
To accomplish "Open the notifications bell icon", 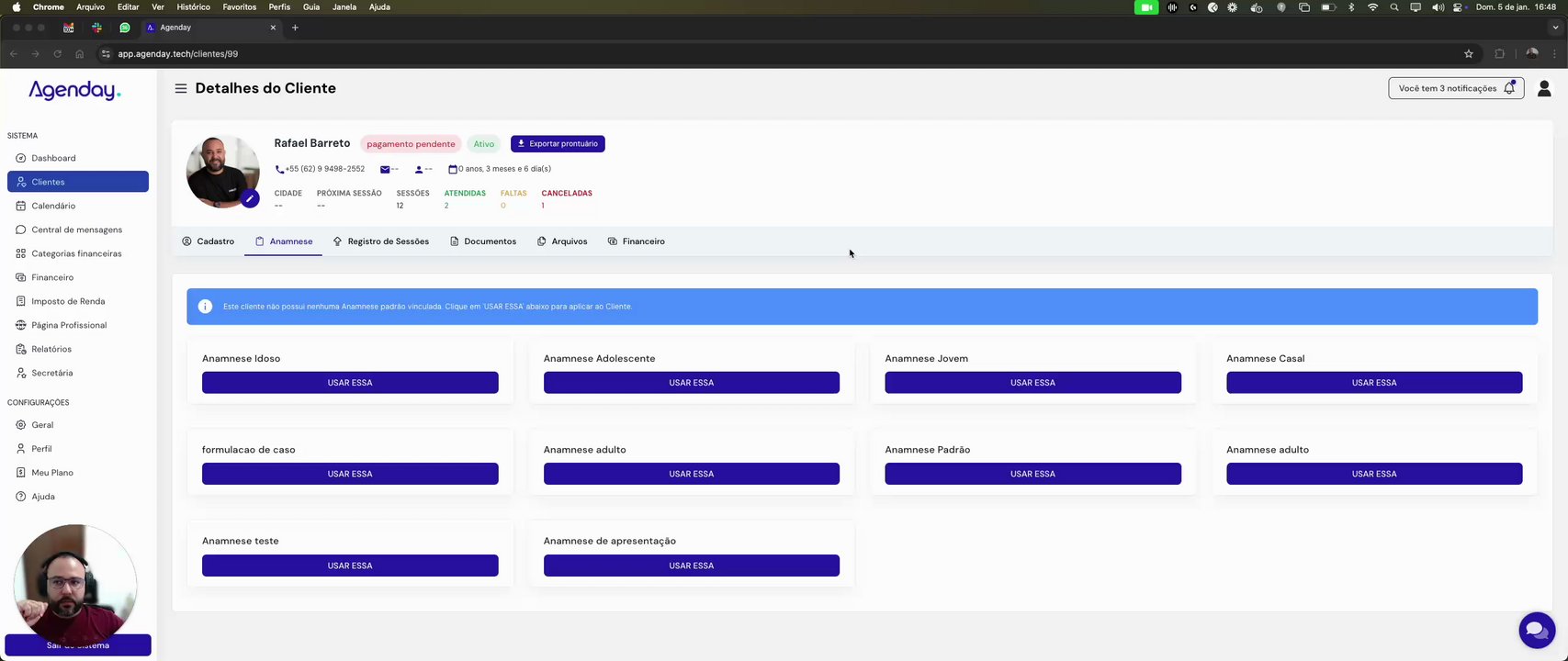I will (1509, 88).
